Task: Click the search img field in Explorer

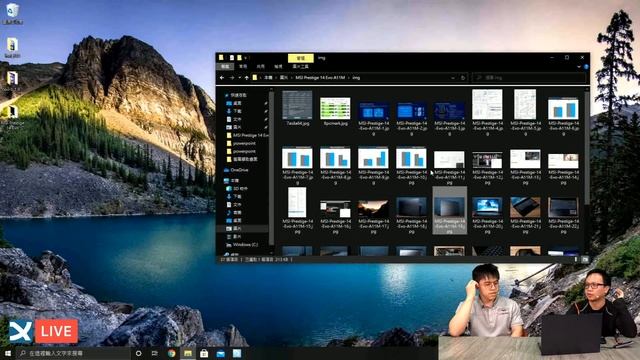Action: 529,78
